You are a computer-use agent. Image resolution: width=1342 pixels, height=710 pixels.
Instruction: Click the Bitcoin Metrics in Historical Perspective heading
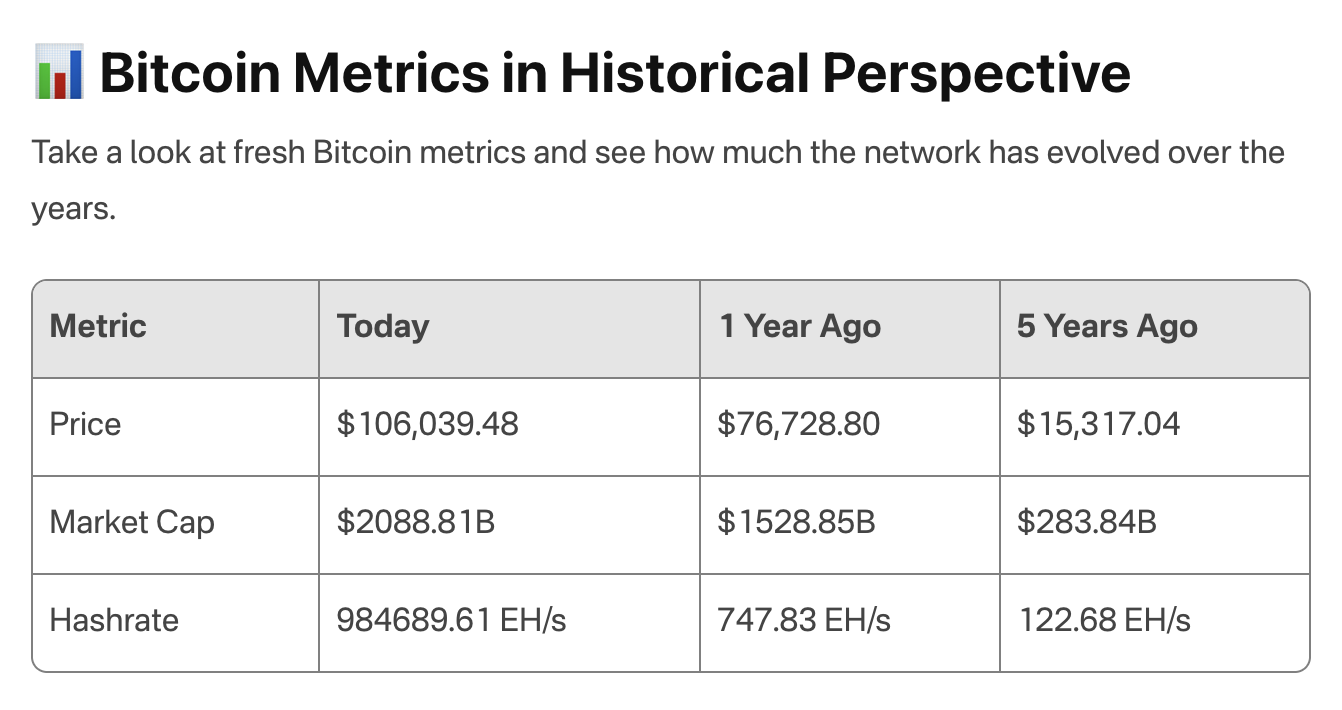[615, 73]
